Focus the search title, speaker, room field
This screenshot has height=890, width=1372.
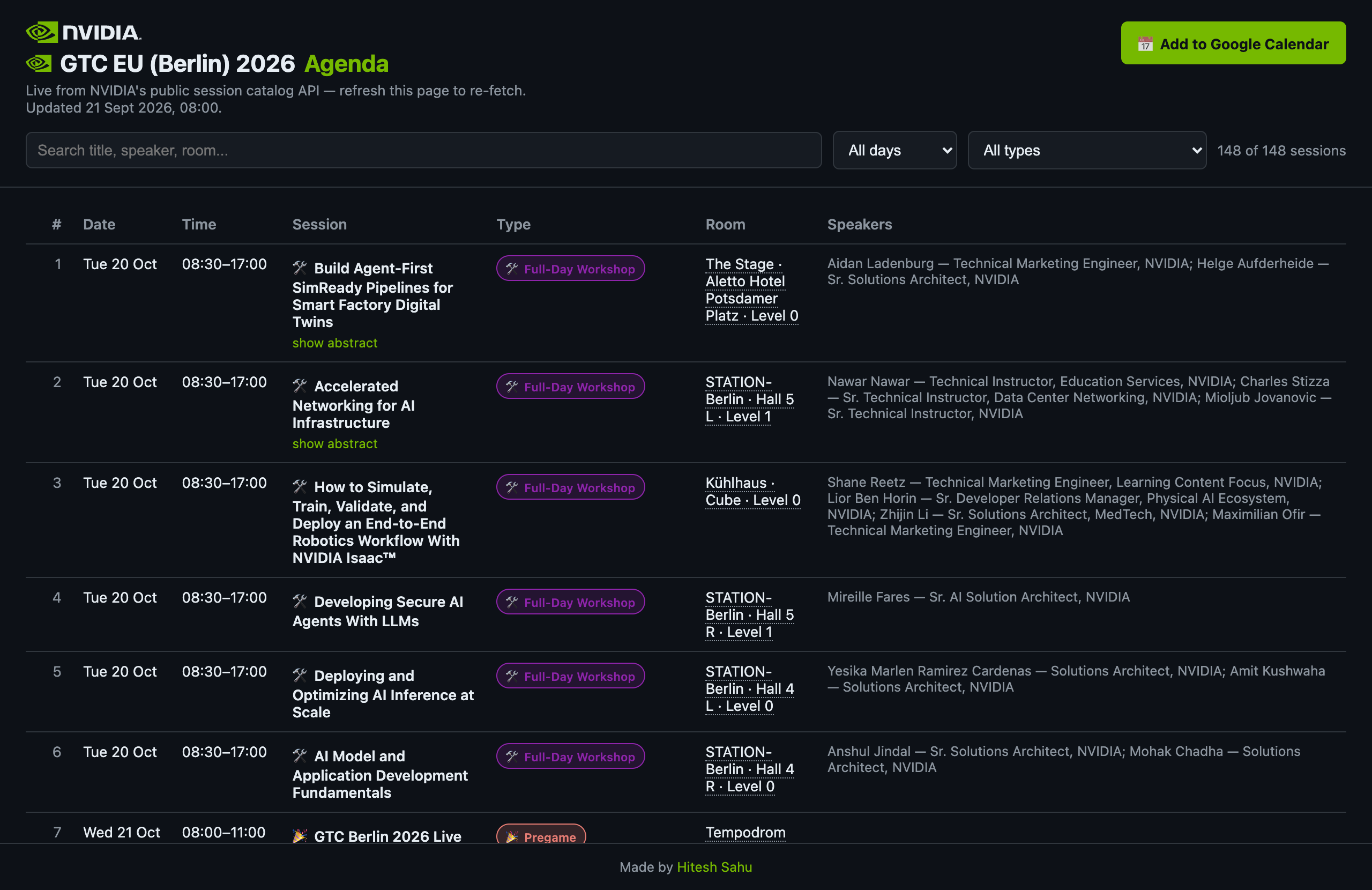[x=423, y=151]
